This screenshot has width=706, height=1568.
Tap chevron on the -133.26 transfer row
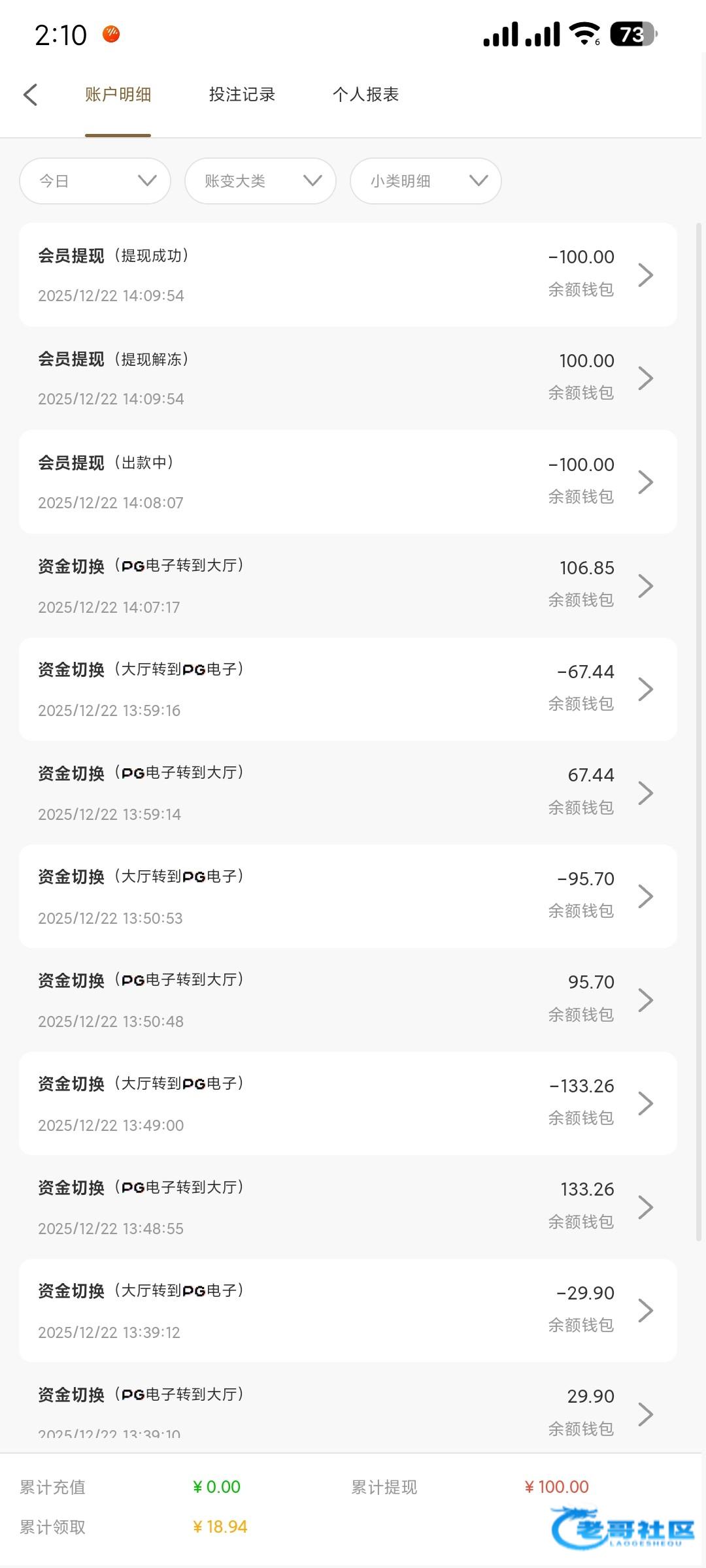(x=645, y=1103)
